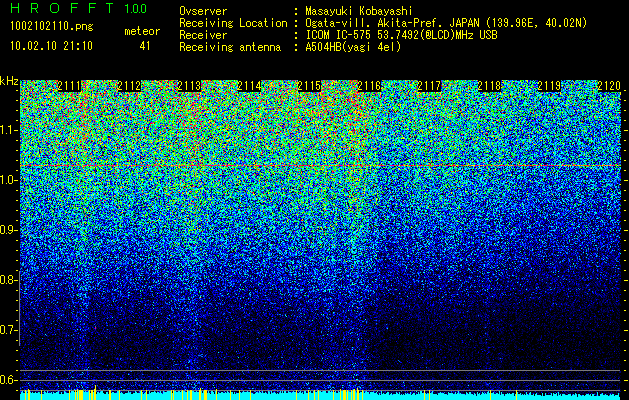Click the 2115 time marker

pos(309,86)
